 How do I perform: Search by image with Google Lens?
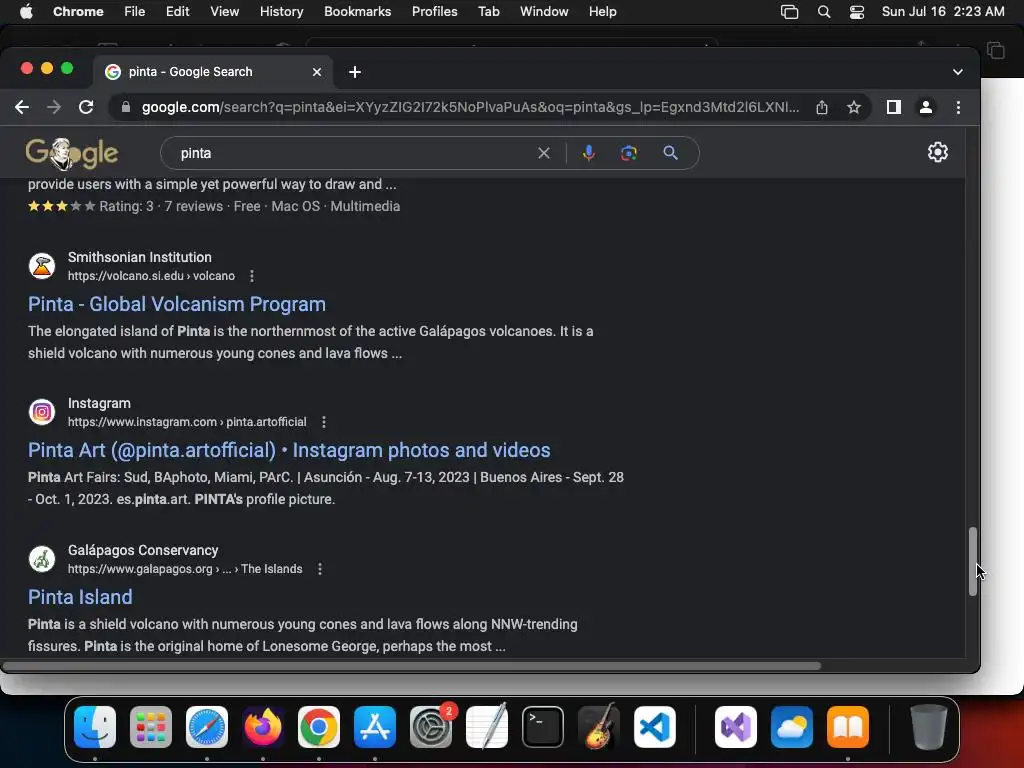coord(628,153)
